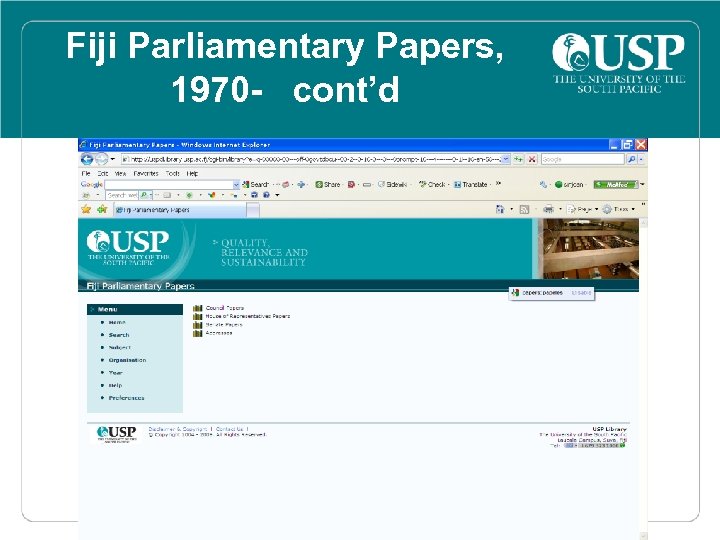Open the File menu

(86, 174)
